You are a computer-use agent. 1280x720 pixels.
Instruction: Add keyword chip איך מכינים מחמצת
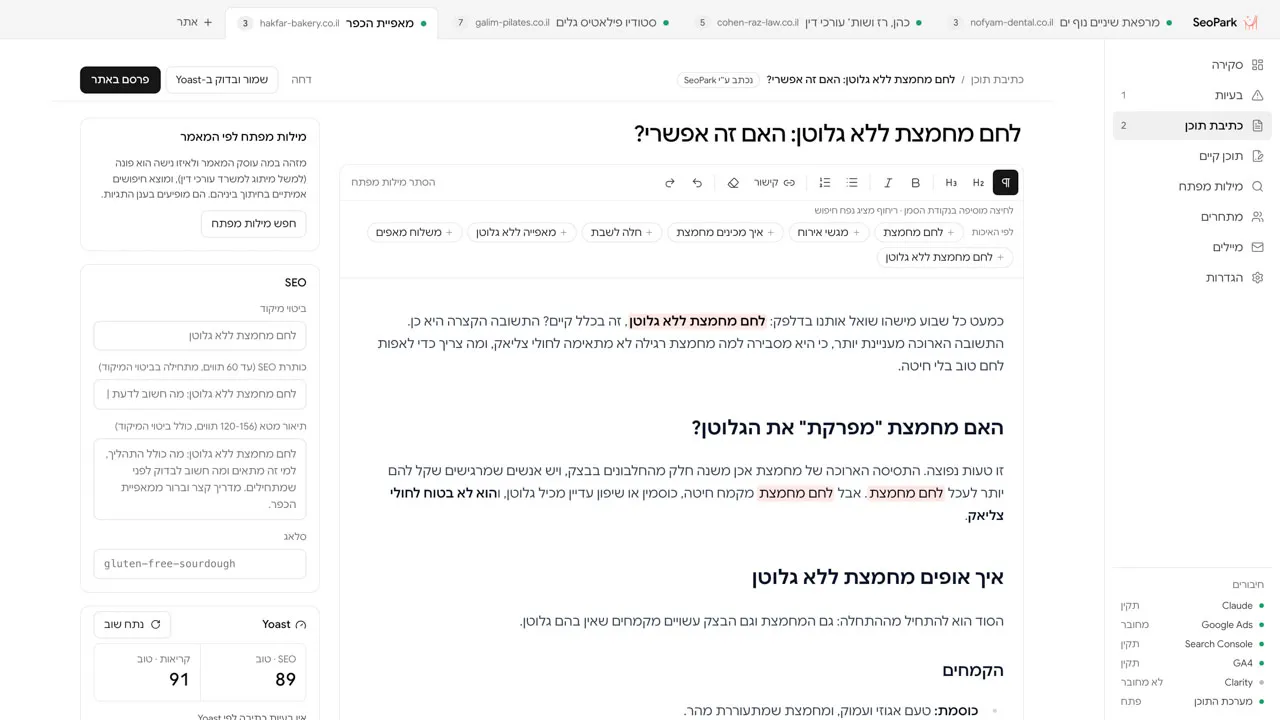(726, 232)
